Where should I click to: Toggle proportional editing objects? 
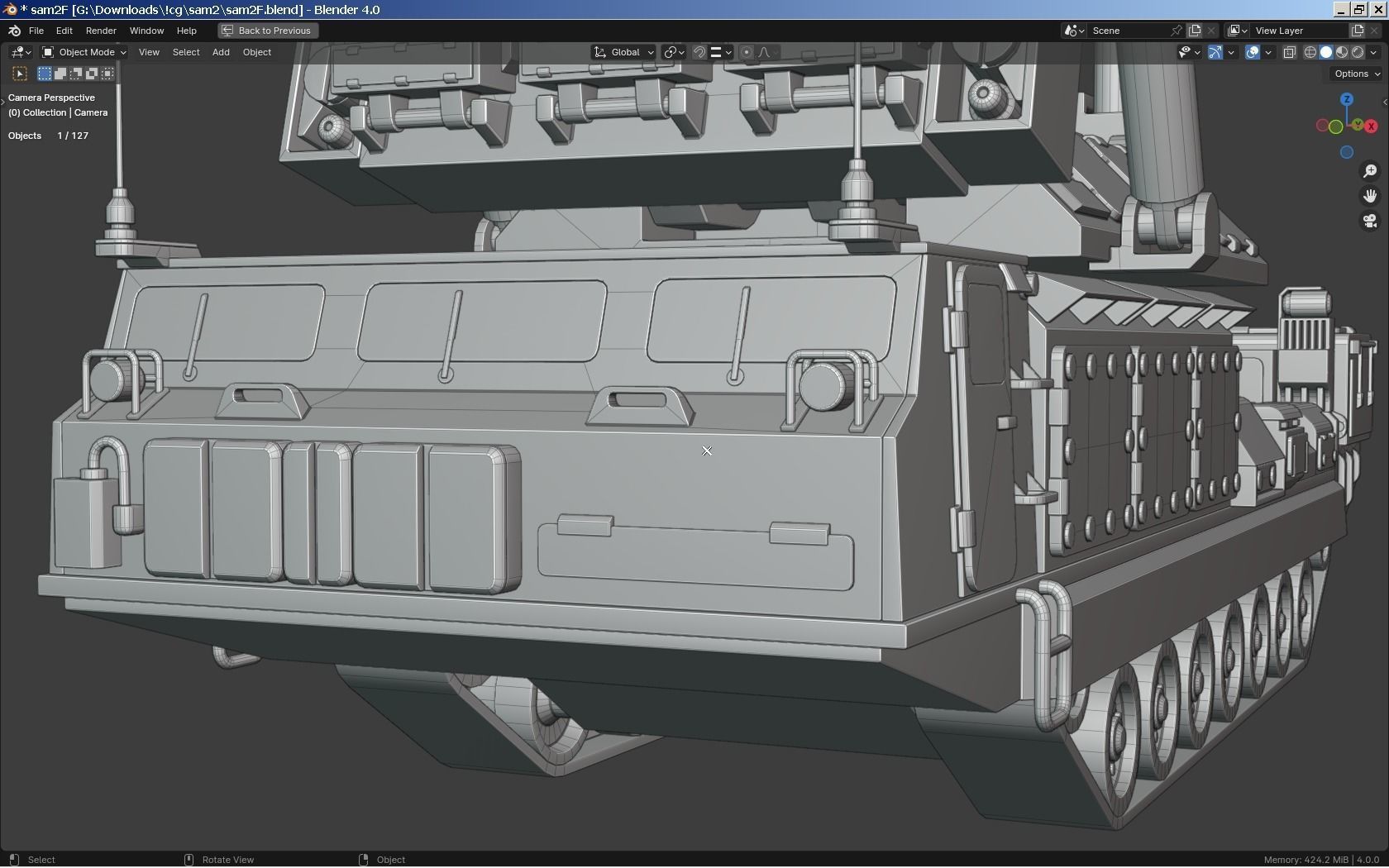tap(747, 52)
